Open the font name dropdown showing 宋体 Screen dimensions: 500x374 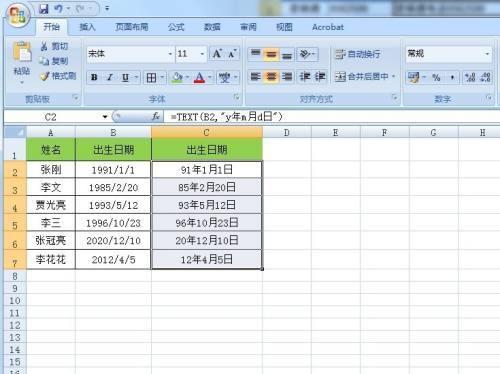130,54
